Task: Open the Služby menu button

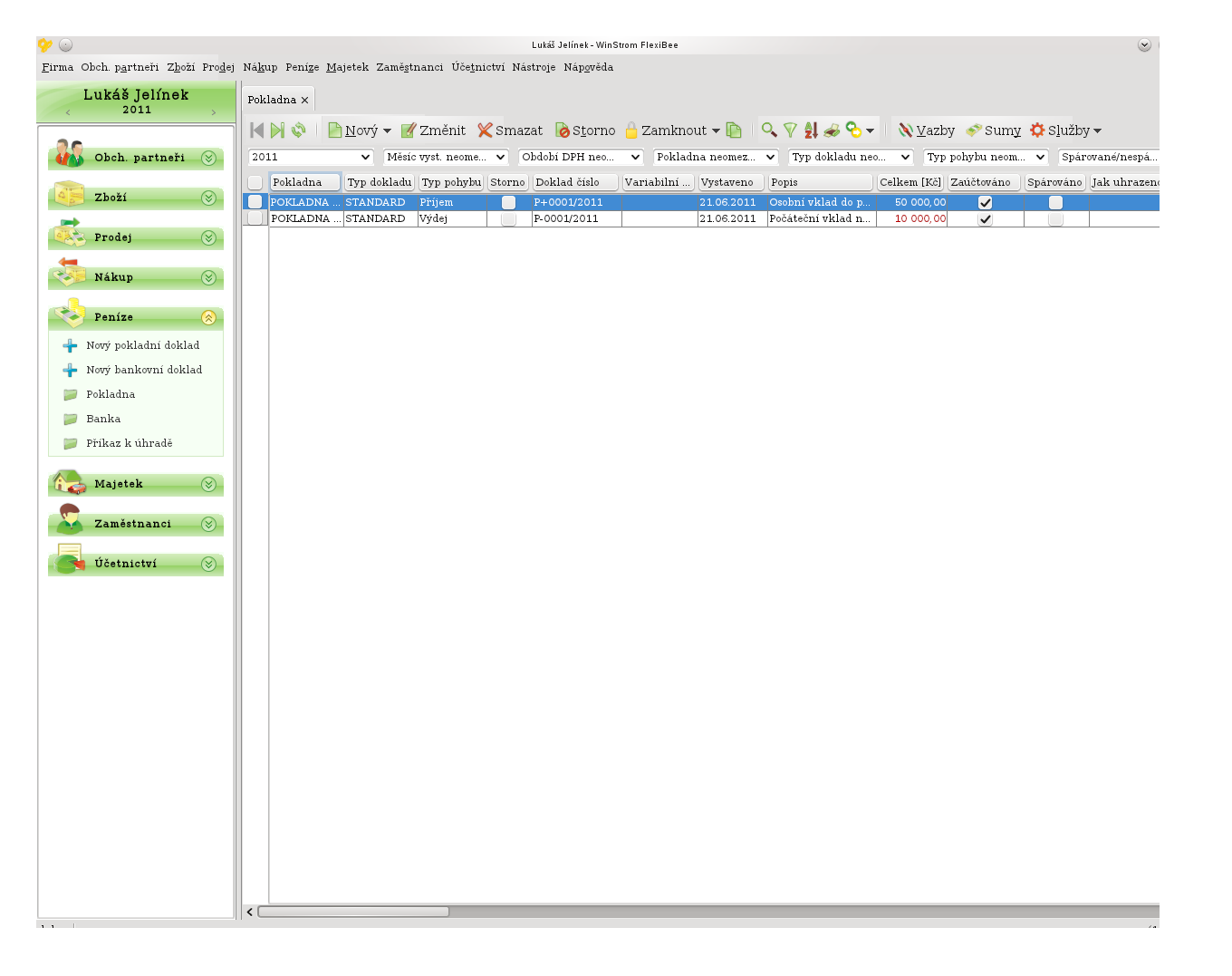Action: 1065,130
